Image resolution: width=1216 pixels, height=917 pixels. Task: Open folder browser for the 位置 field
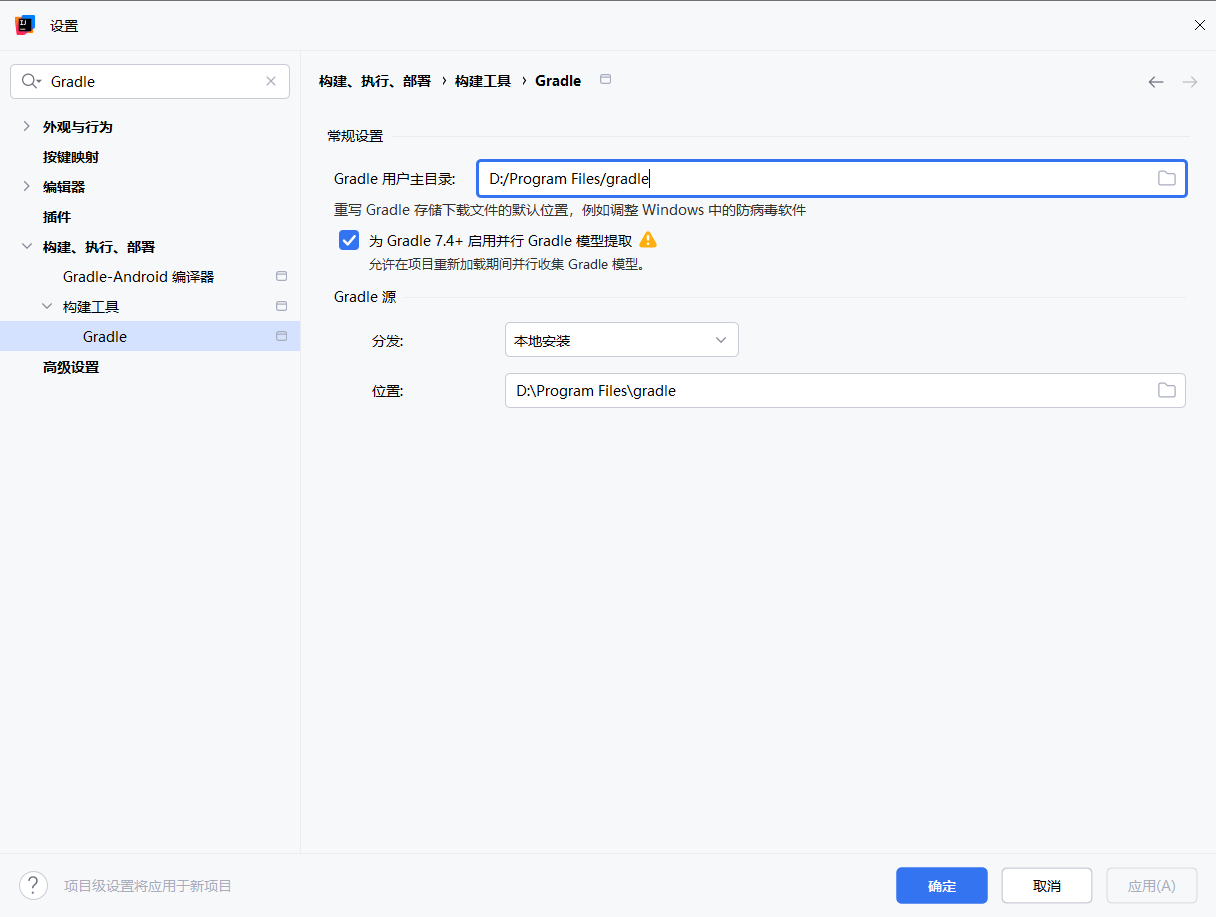tap(1166, 390)
